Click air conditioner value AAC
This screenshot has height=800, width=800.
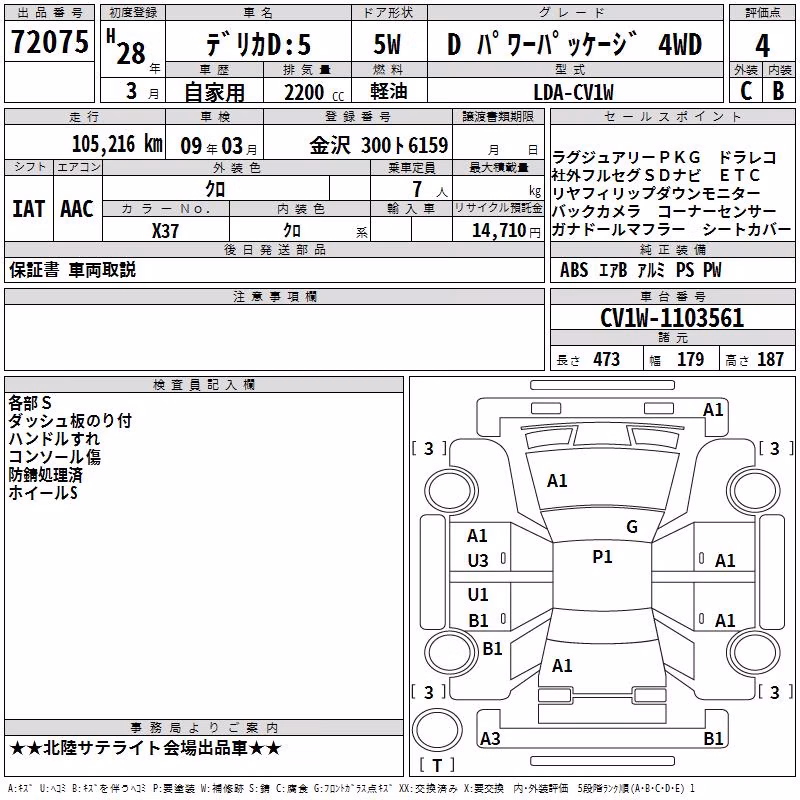(77, 209)
